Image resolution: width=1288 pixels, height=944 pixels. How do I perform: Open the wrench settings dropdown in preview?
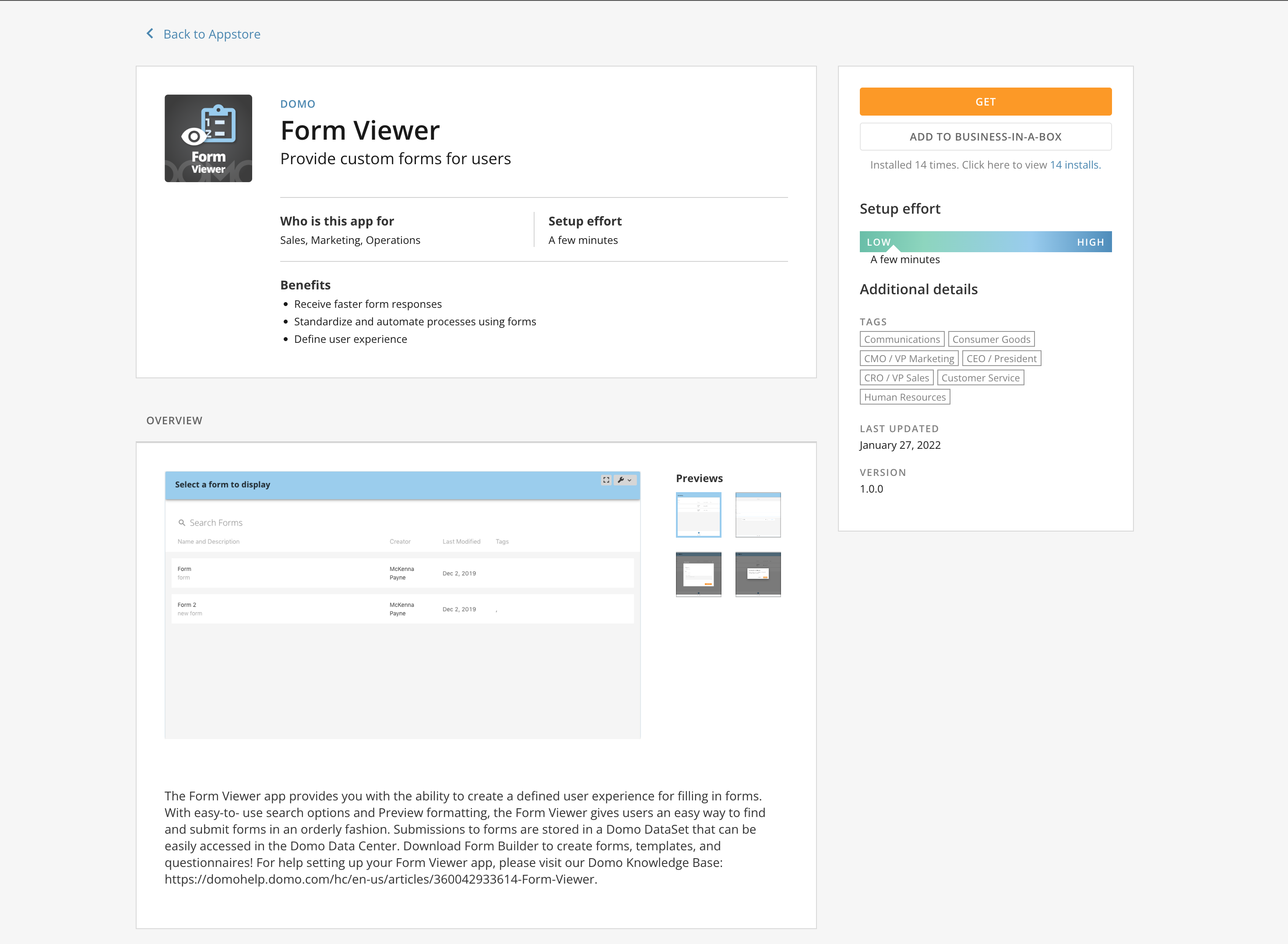coord(624,480)
